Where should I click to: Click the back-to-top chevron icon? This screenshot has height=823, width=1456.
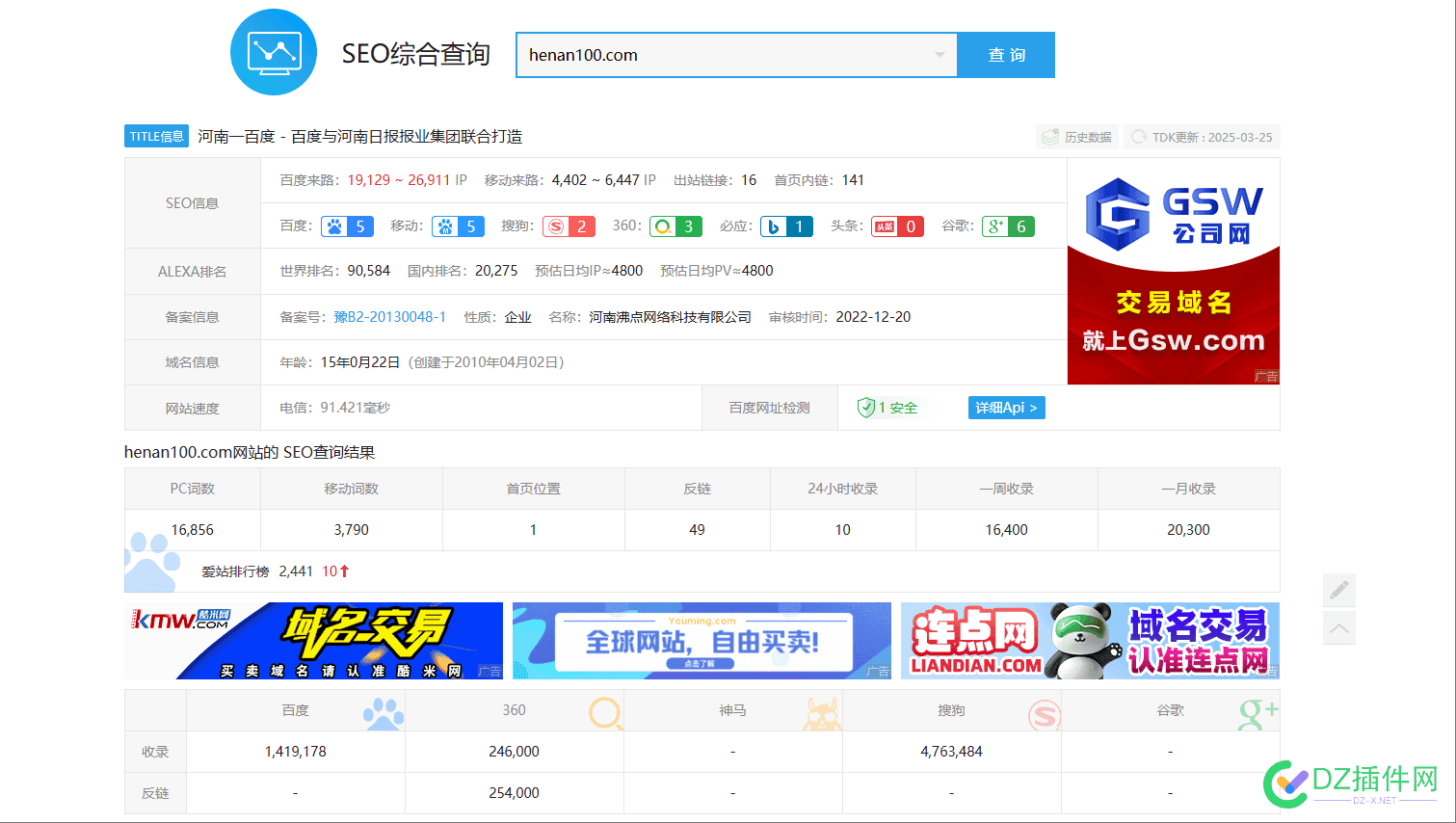tap(1338, 628)
